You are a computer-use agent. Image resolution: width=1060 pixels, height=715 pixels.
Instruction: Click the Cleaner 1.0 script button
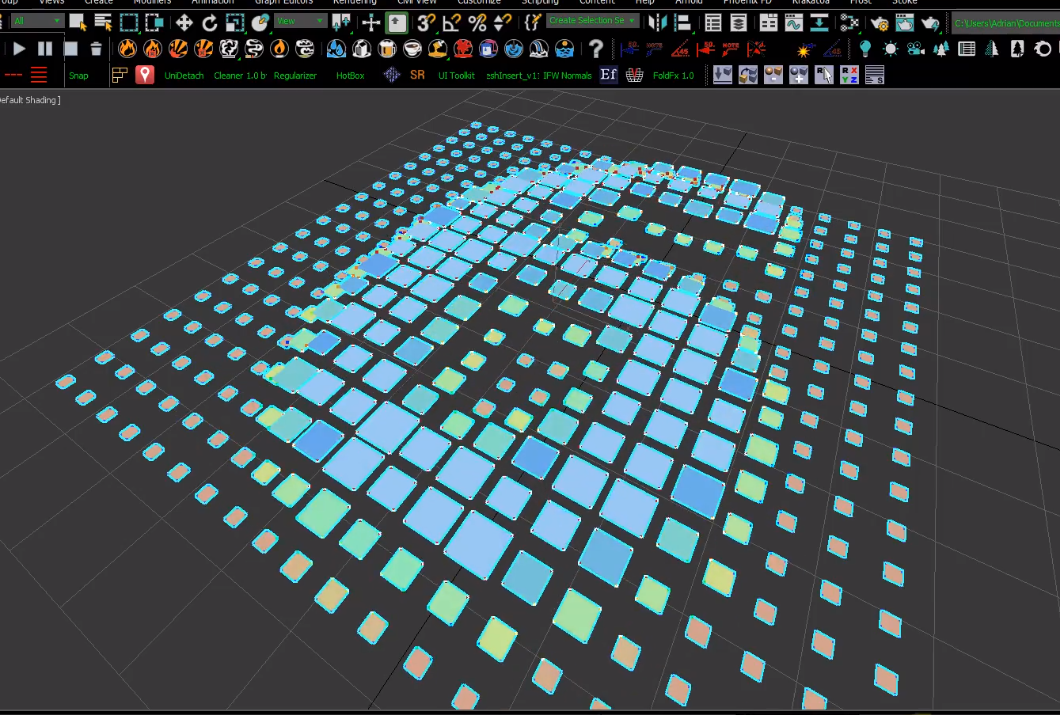(240, 76)
